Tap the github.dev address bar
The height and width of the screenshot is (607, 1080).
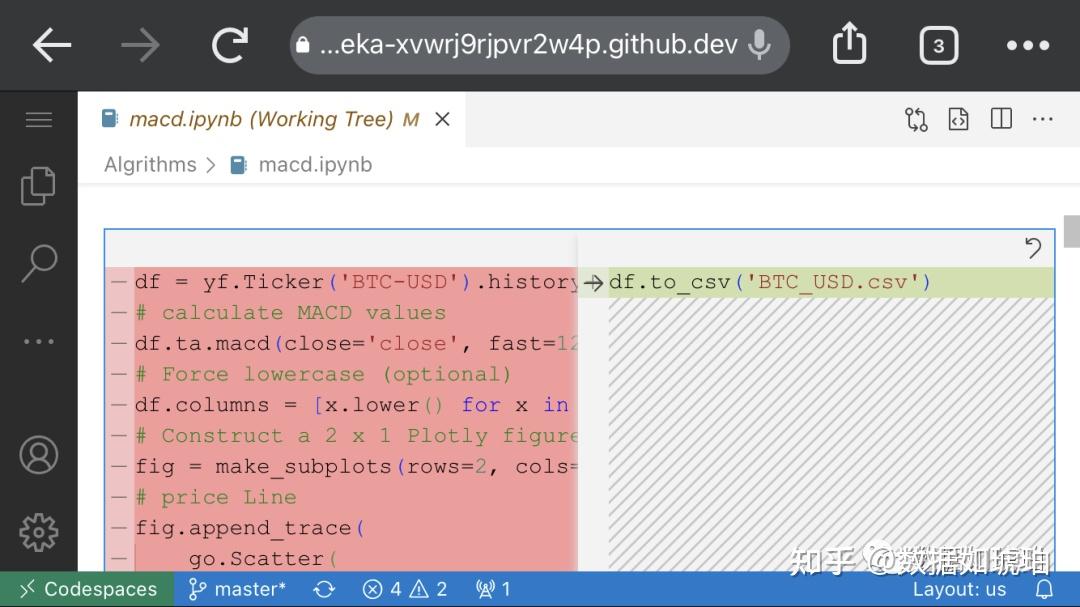[x=539, y=45]
